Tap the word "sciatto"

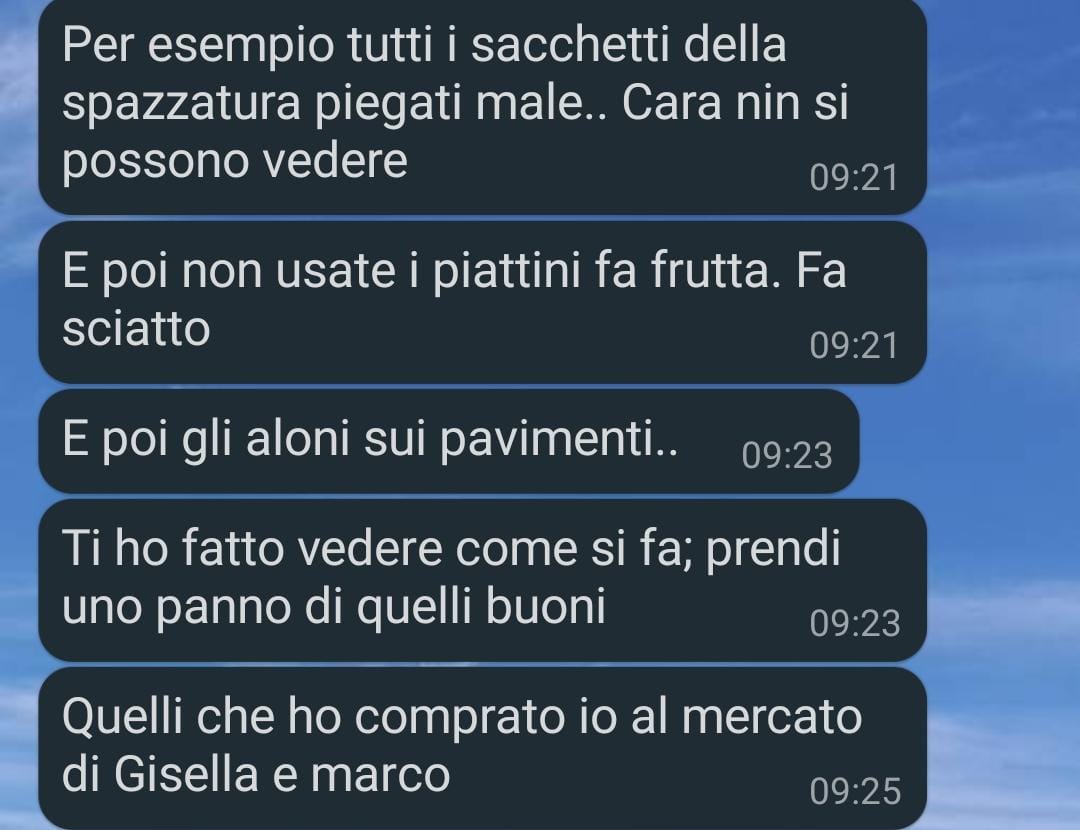136,328
